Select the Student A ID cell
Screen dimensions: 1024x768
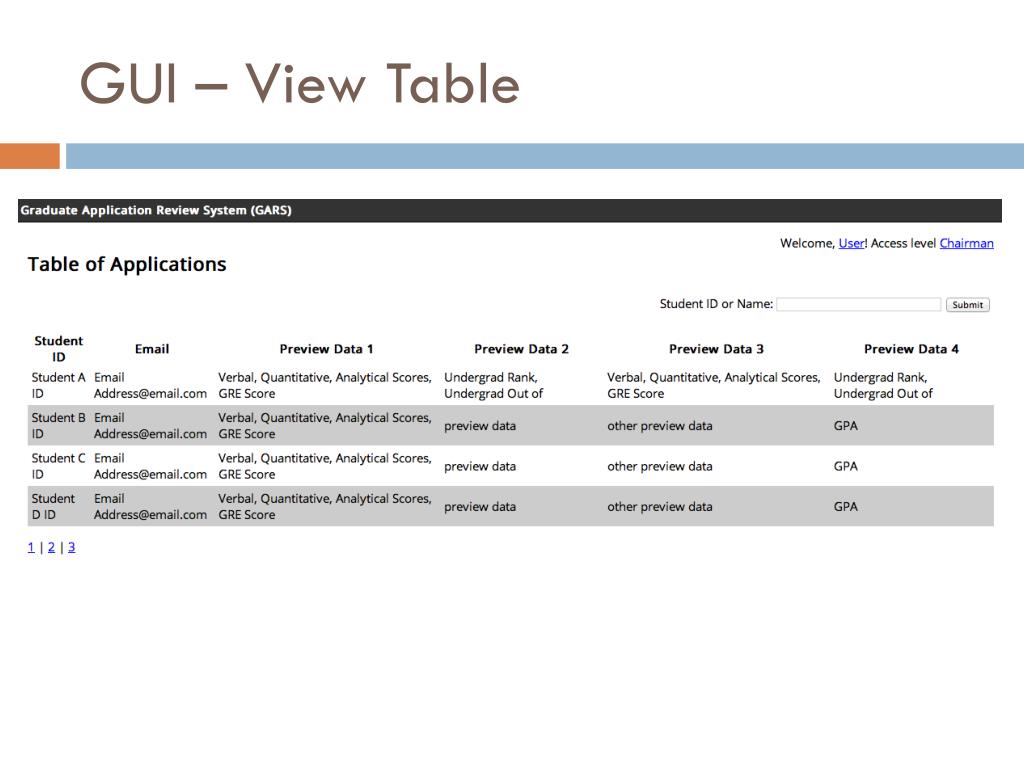click(x=59, y=385)
